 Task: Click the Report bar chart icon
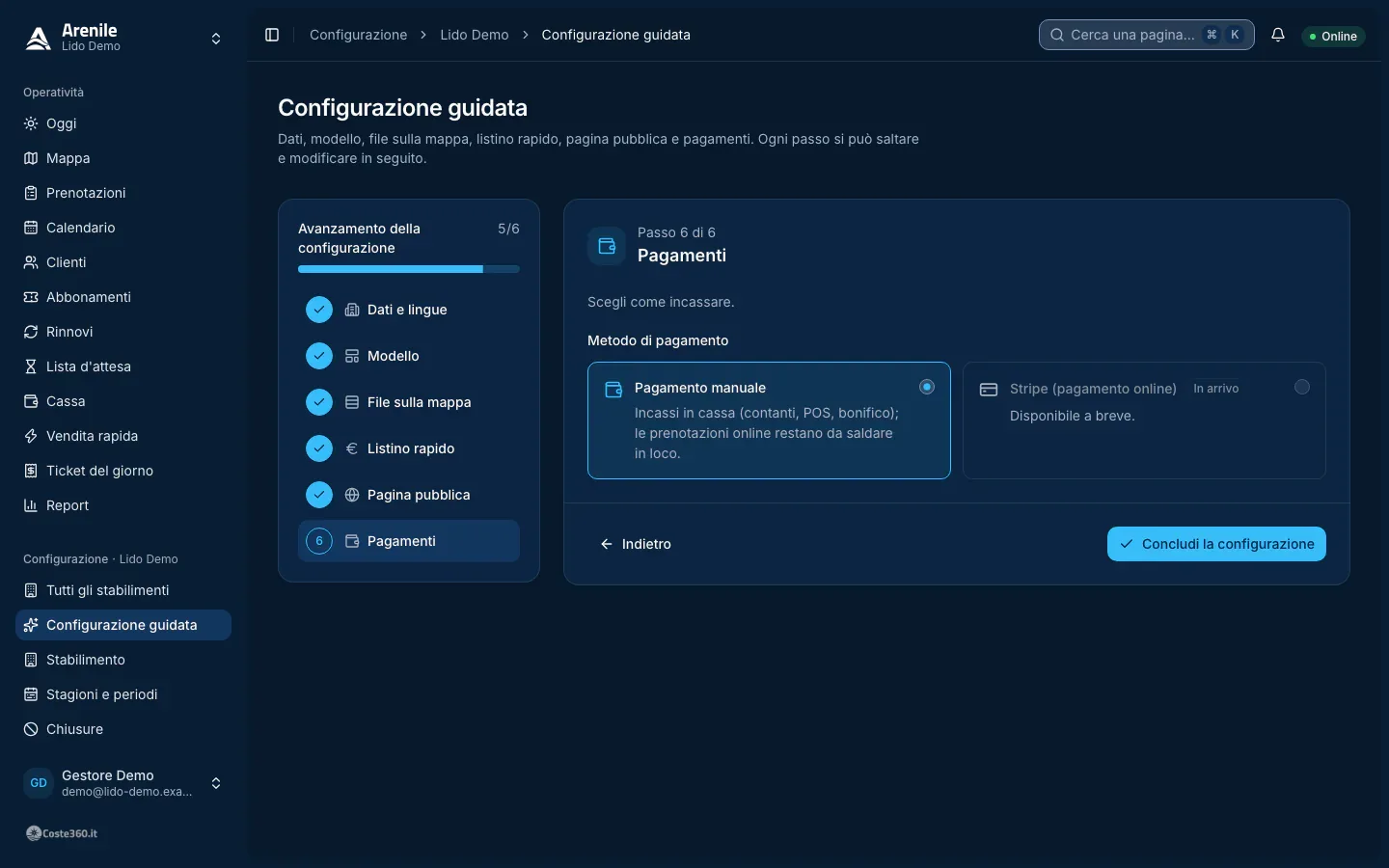(31, 505)
